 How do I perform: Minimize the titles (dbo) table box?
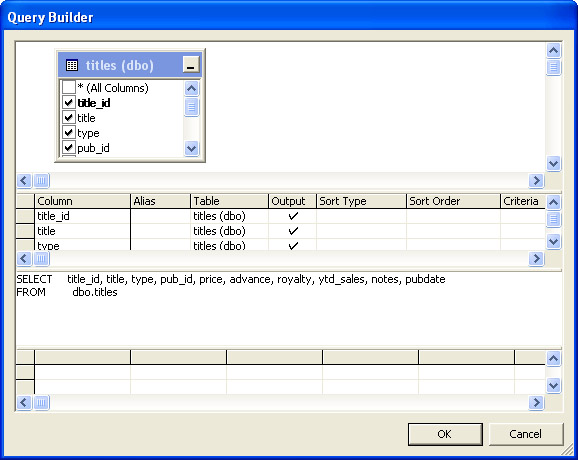(x=191, y=64)
